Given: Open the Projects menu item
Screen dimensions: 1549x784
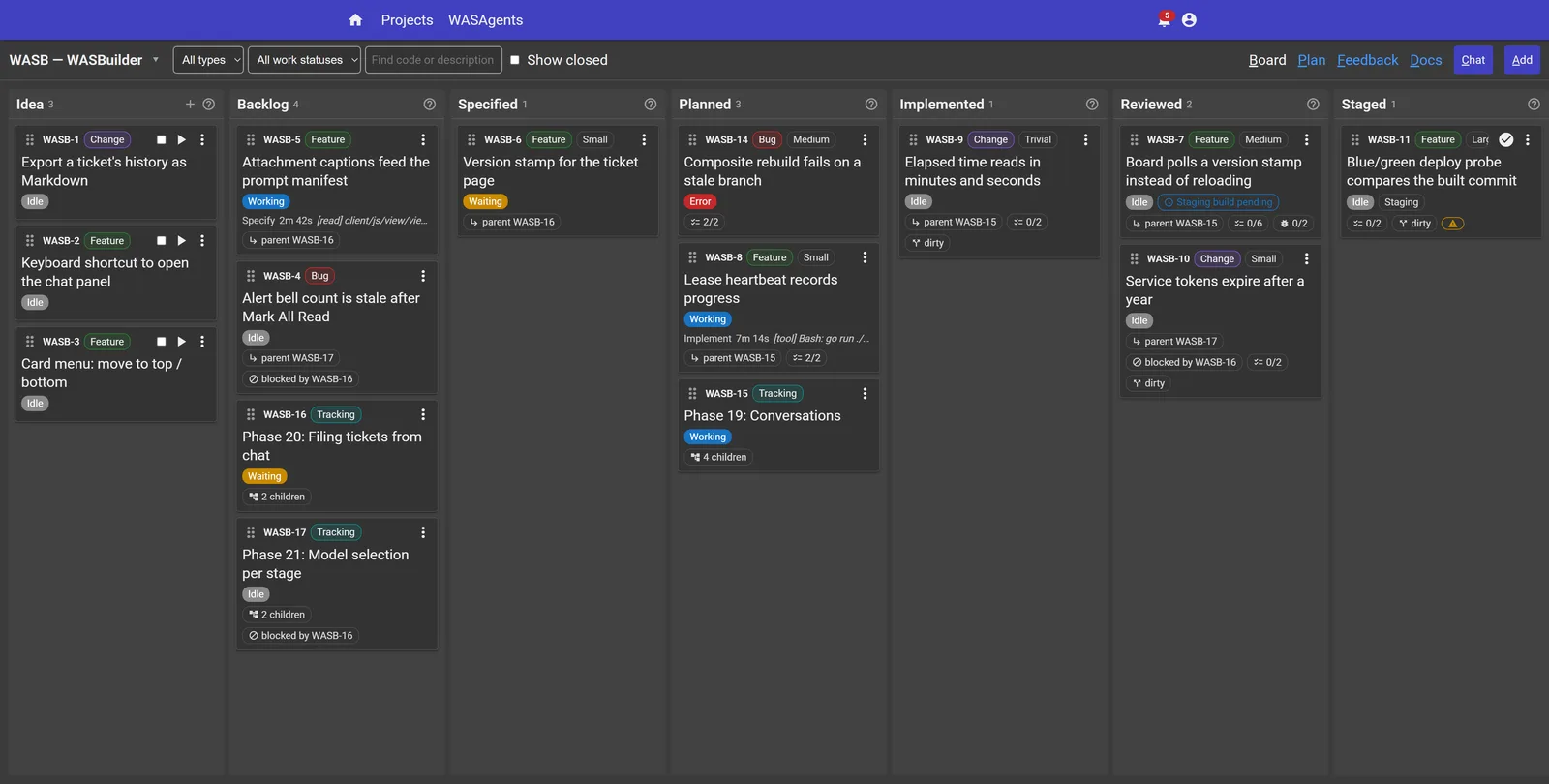Looking at the screenshot, I should point(407,20).
